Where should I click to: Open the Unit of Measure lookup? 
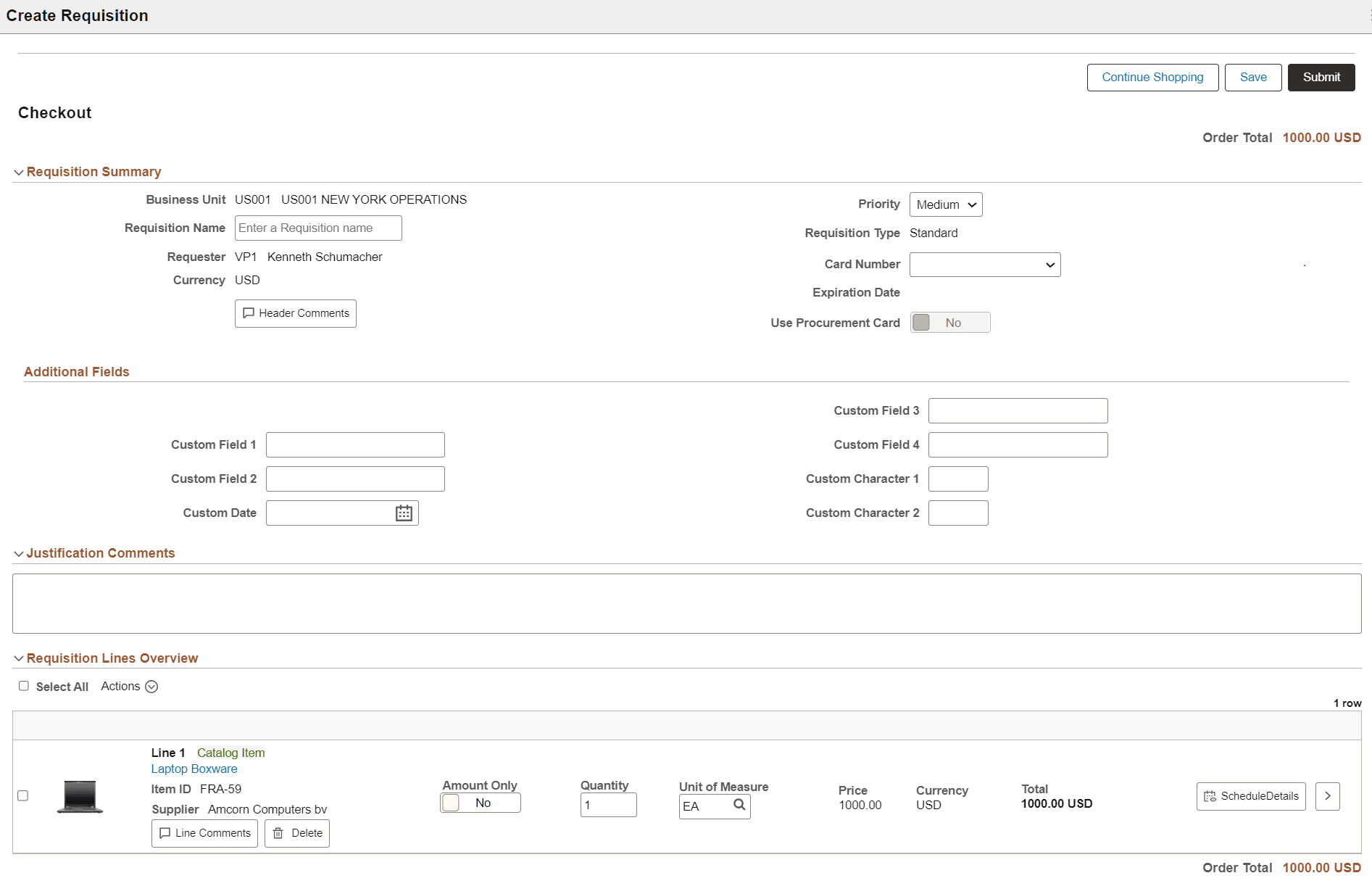coord(739,805)
